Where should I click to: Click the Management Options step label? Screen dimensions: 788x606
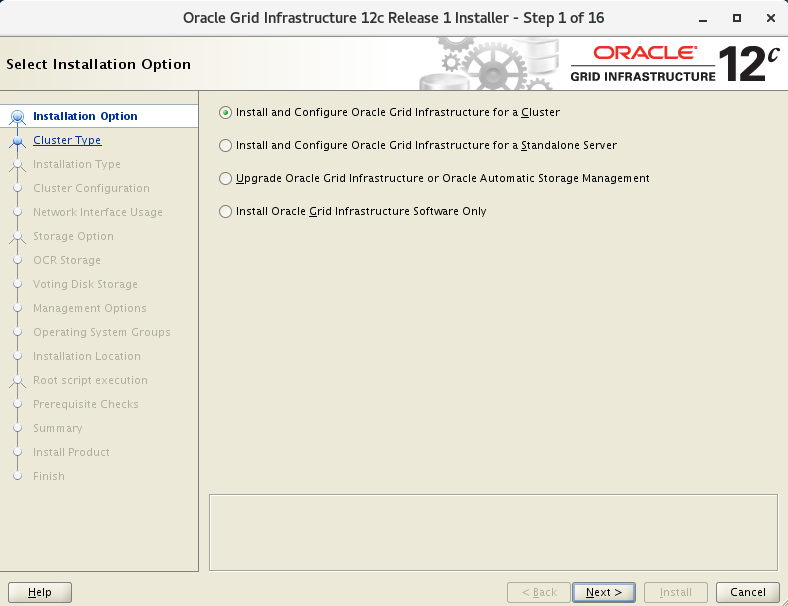tap(90, 308)
